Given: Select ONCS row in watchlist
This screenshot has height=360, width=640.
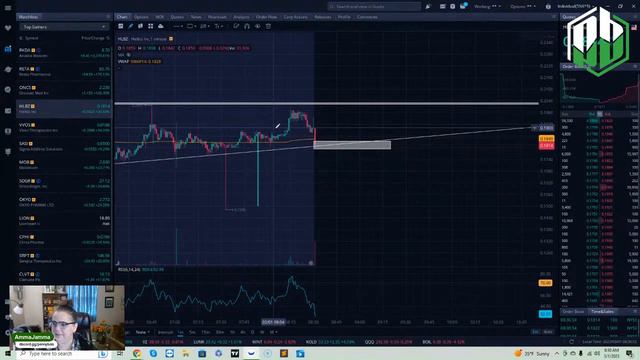Looking at the screenshot, I should coord(64,90).
